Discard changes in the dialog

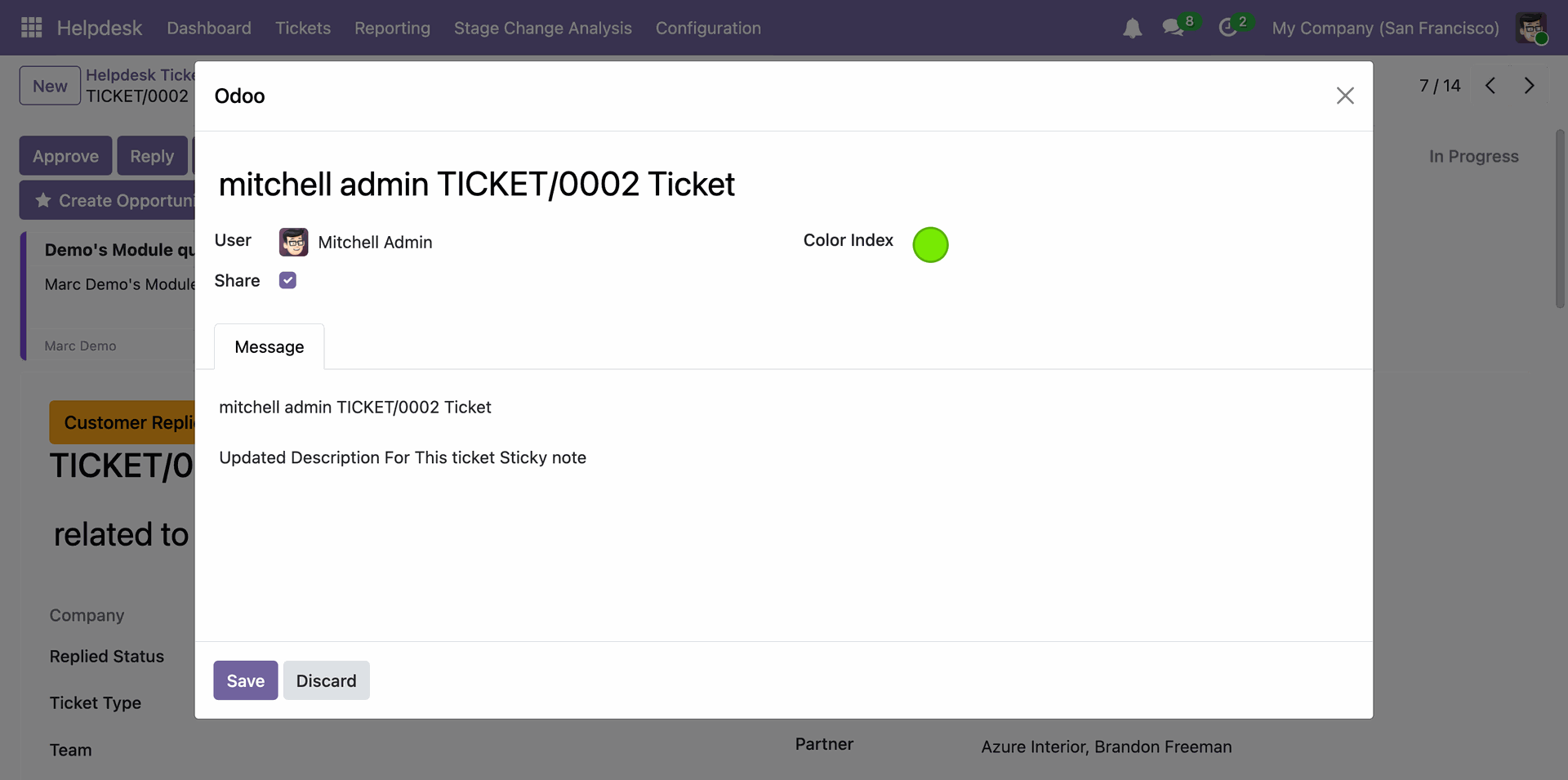(326, 680)
